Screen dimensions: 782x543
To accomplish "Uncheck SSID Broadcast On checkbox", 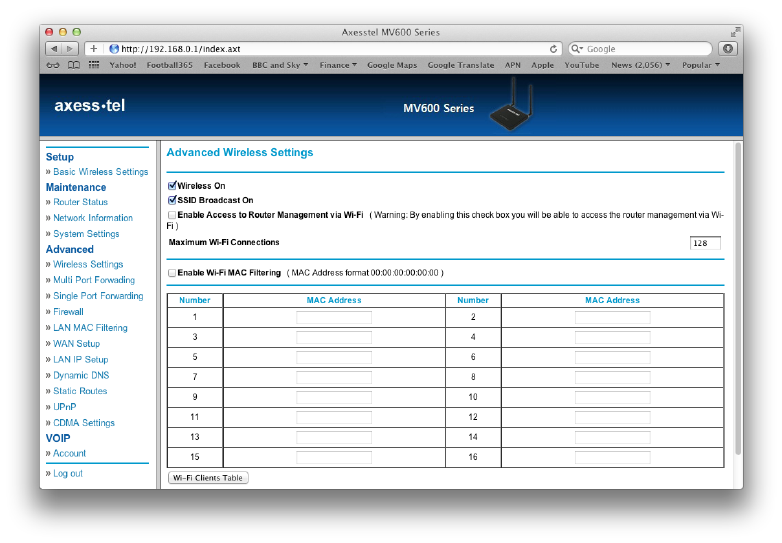I will tap(172, 200).
